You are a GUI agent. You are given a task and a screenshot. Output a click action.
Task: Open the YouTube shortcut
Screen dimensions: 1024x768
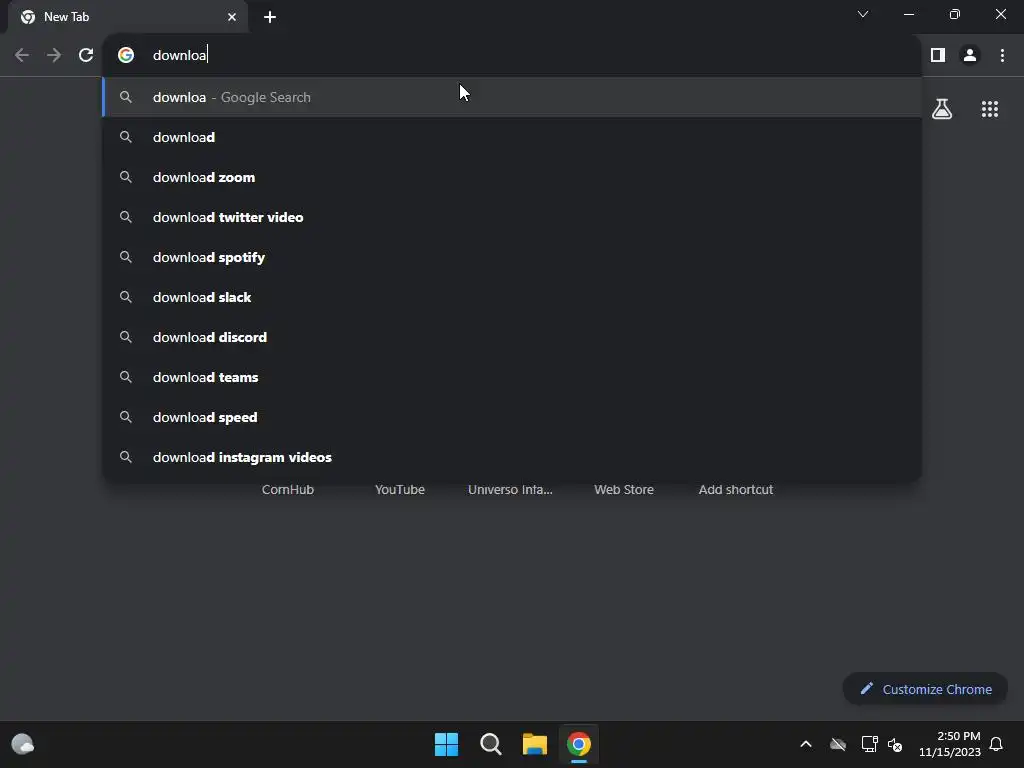point(400,489)
